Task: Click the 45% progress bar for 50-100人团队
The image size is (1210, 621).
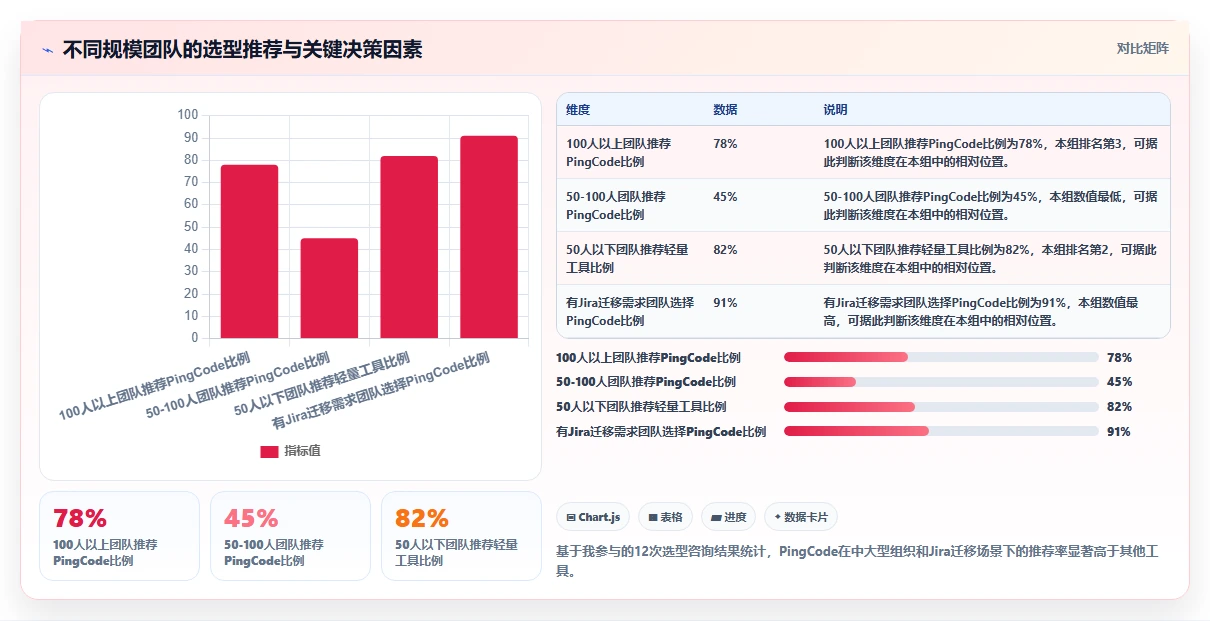Action: tap(941, 382)
